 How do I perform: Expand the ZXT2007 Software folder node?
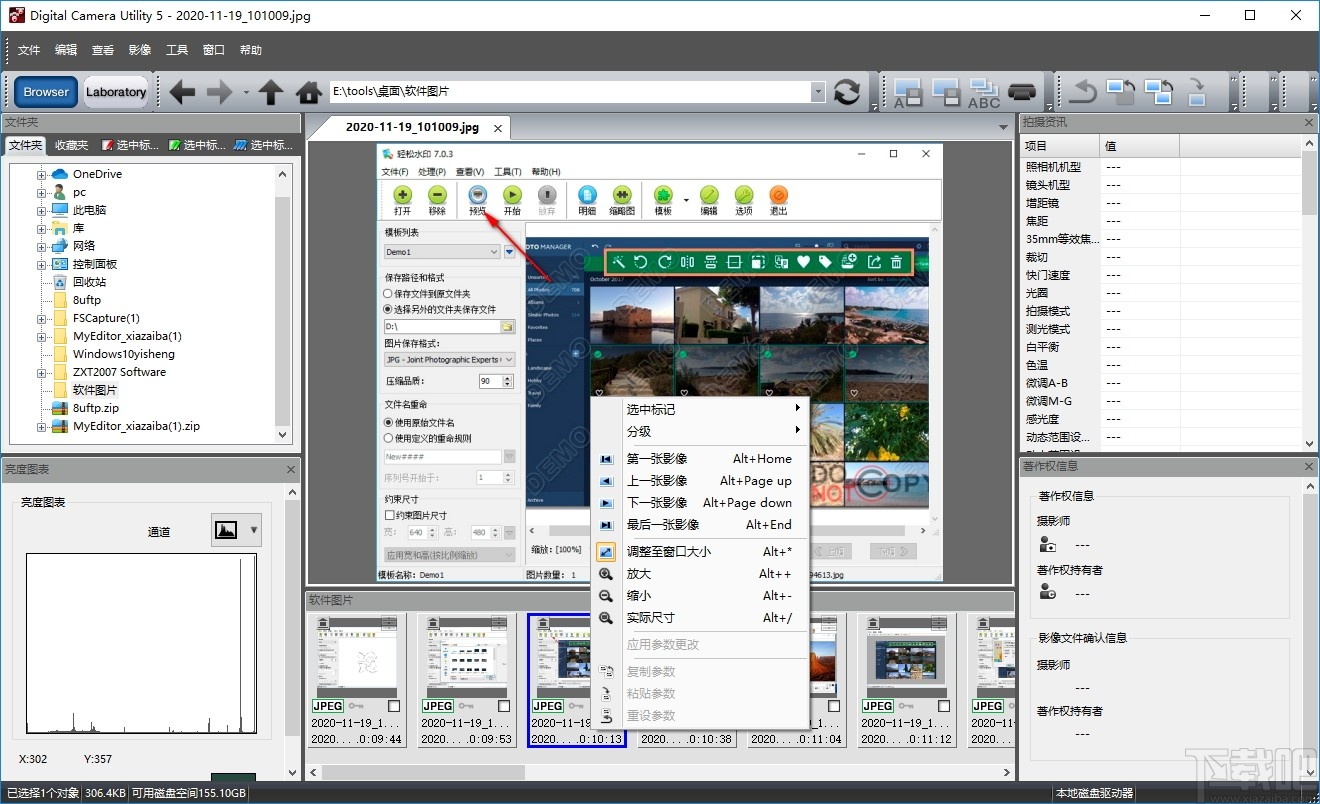pos(42,372)
